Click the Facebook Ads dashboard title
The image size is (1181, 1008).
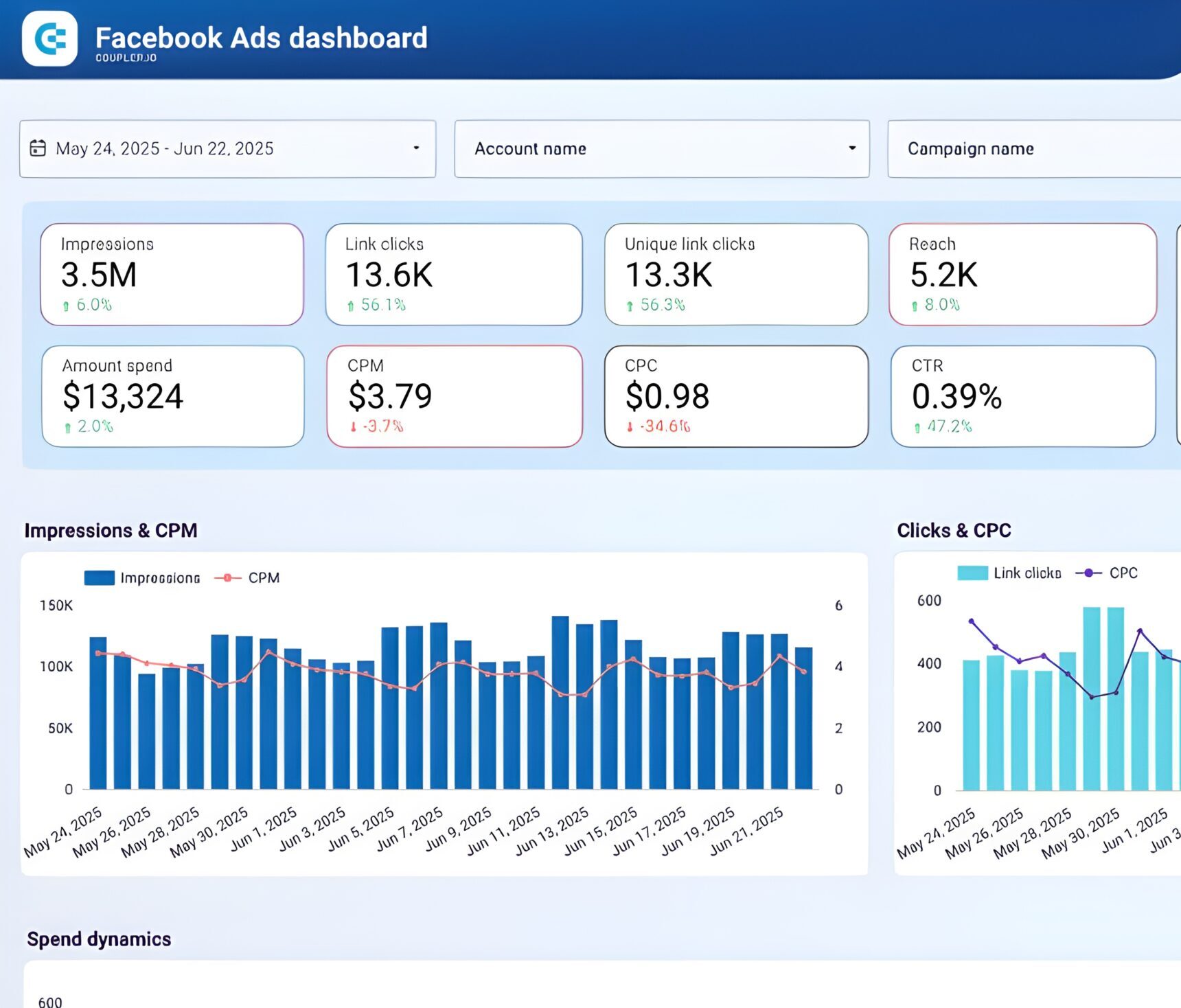[261, 38]
